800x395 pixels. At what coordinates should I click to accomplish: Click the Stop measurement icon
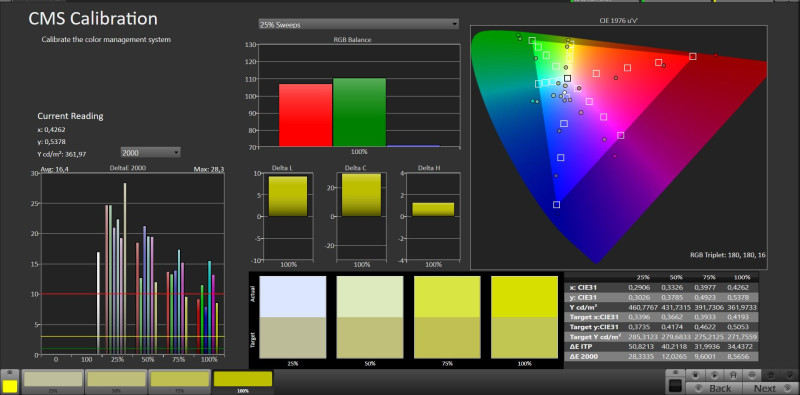[695, 376]
